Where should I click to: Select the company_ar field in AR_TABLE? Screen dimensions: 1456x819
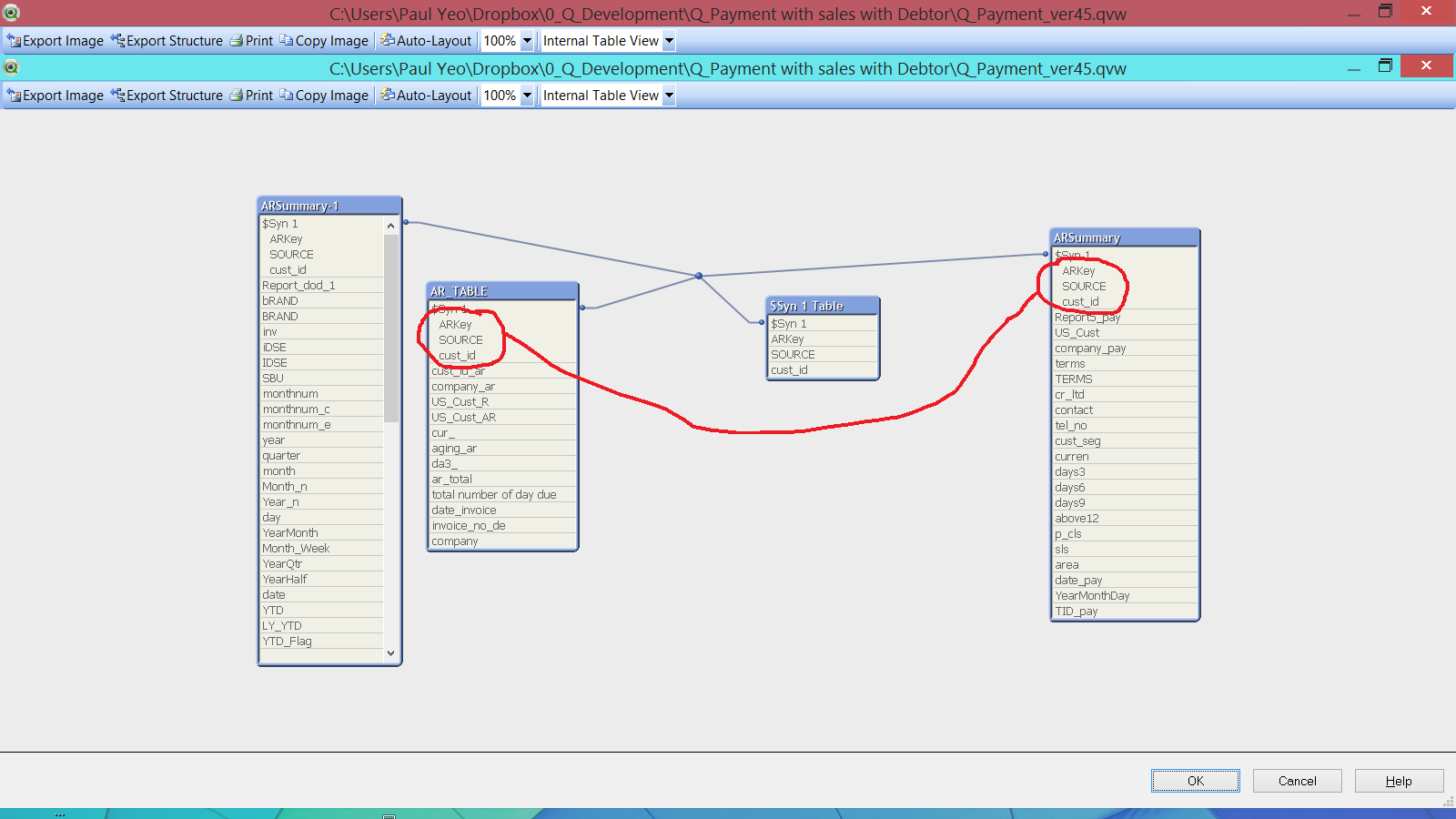click(502, 386)
